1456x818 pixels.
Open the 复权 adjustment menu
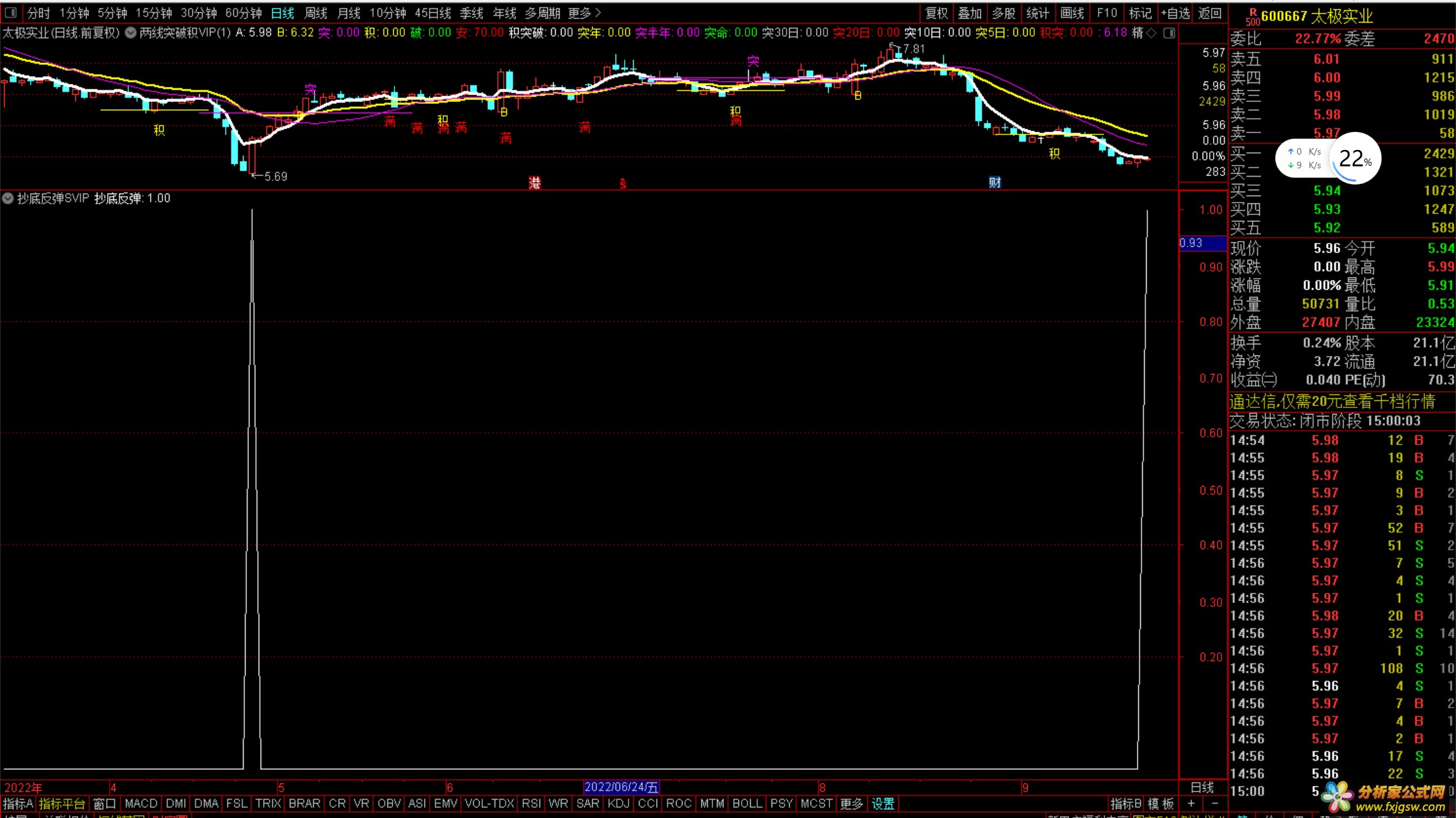tap(937, 13)
